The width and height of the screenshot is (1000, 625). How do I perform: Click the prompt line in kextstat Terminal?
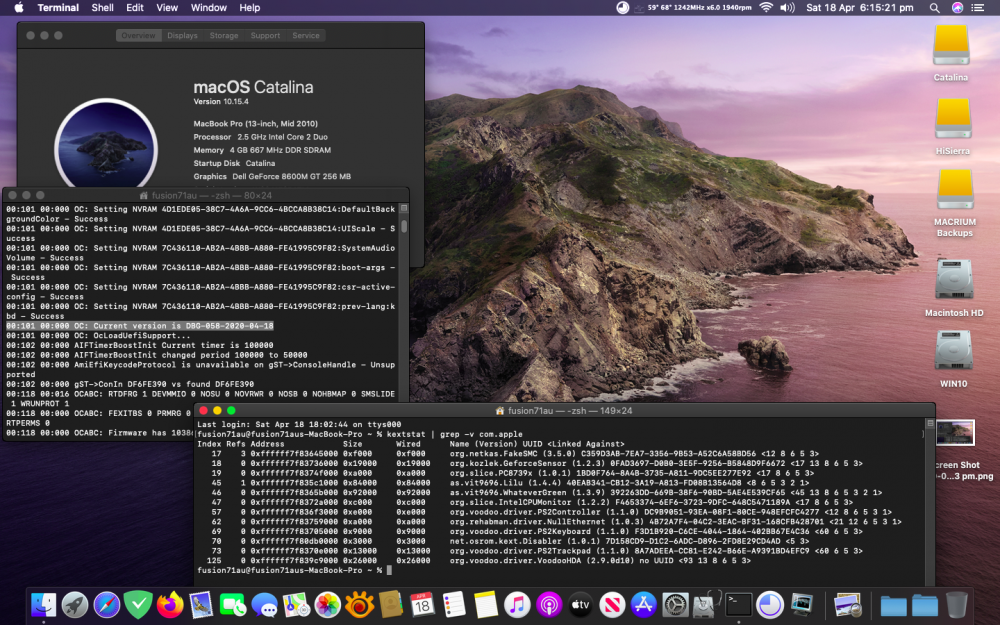(x=295, y=570)
